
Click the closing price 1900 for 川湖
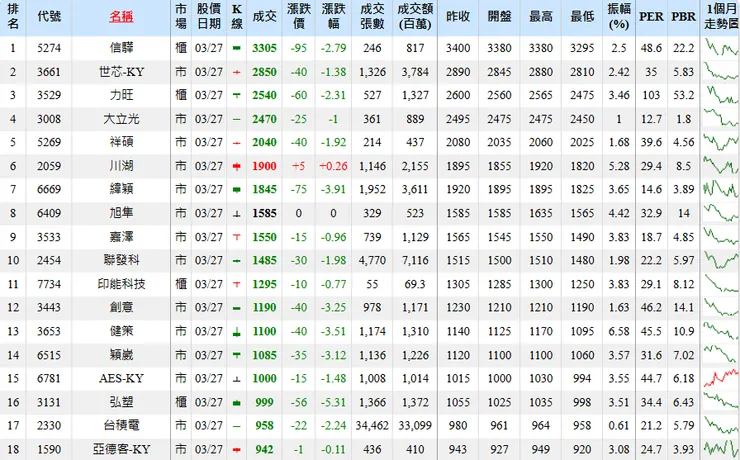(264, 166)
